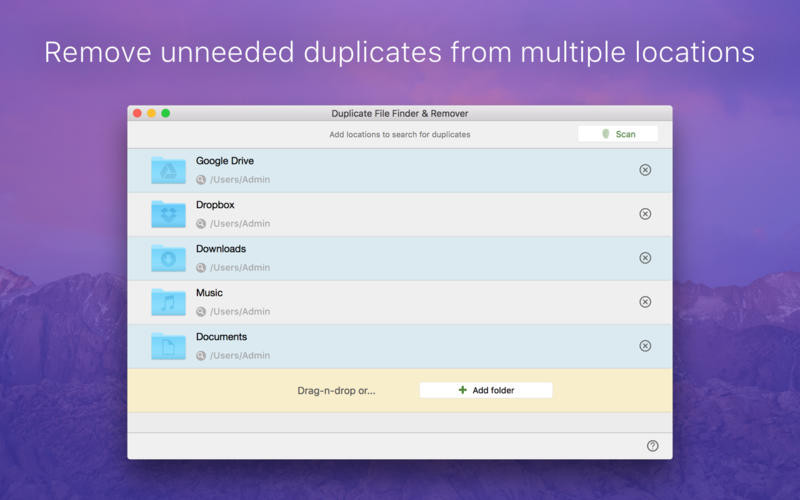Select the Music folder icon
Screen dimensions: 800x500
[x=168, y=302]
